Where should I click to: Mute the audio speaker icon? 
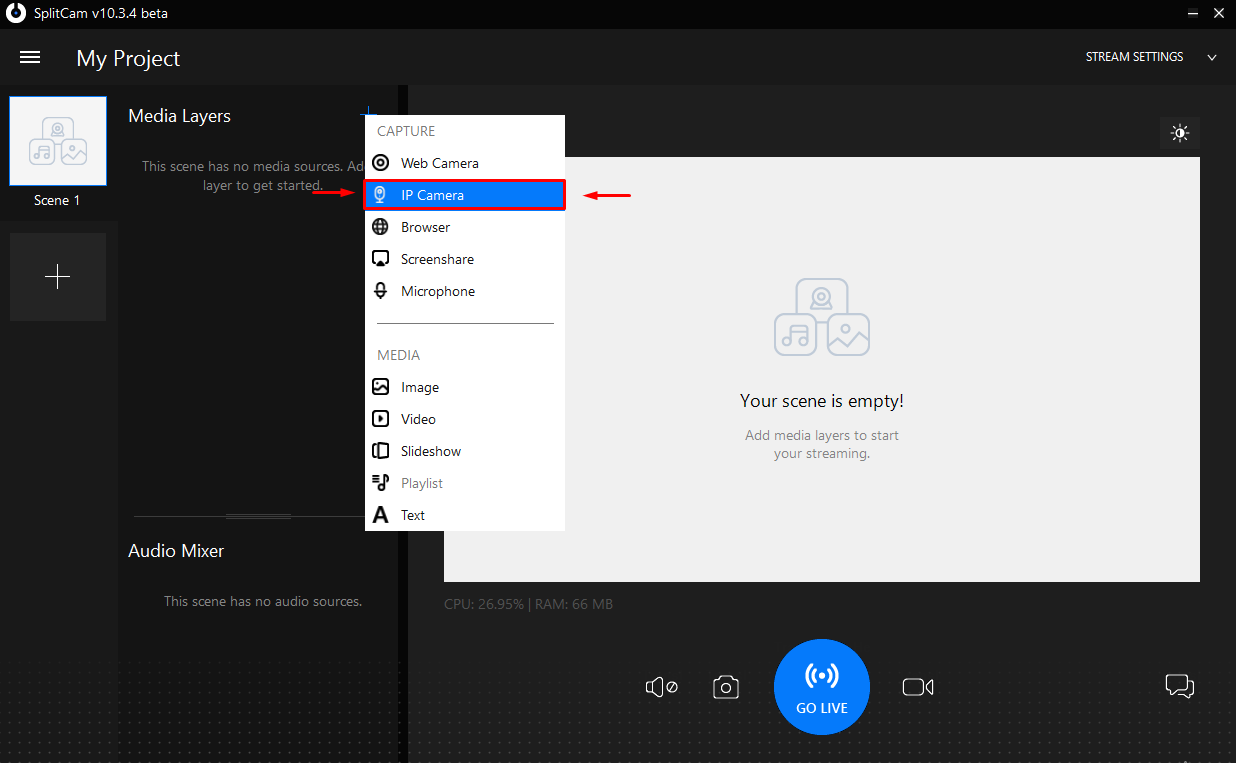coord(661,687)
